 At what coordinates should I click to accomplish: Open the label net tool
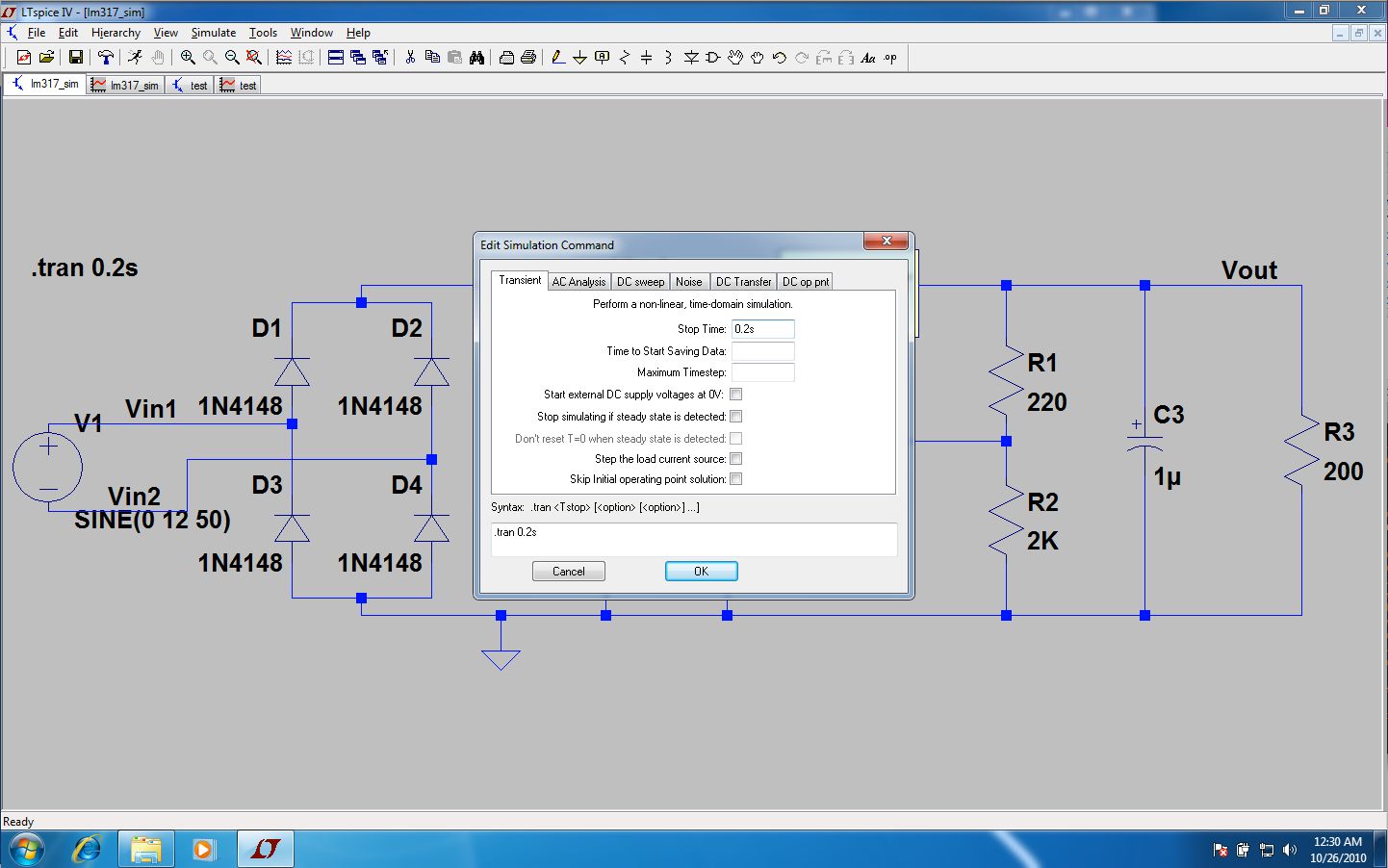[601, 58]
